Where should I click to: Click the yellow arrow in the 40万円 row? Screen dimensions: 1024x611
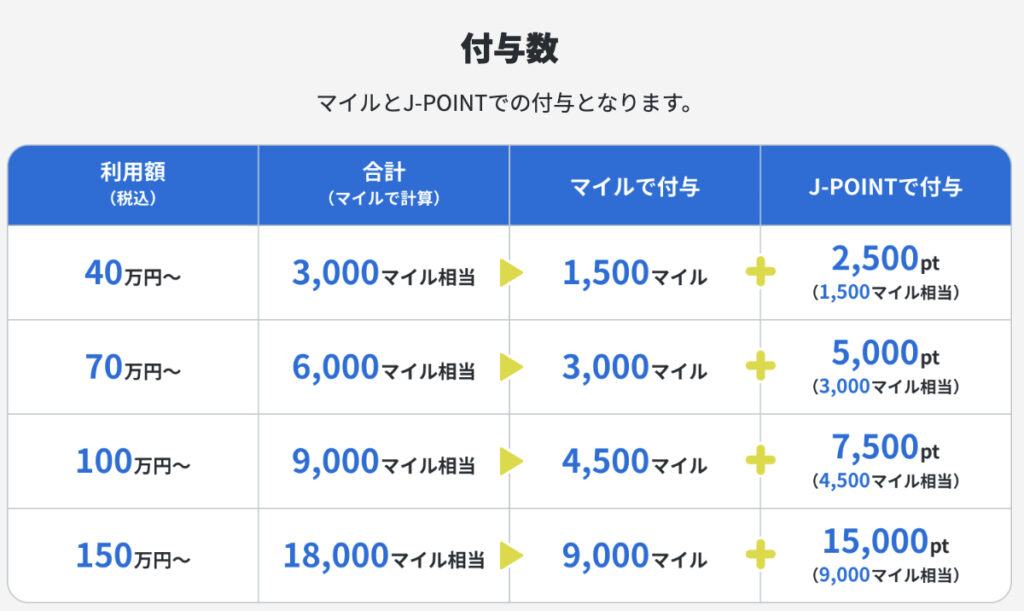(511, 273)
